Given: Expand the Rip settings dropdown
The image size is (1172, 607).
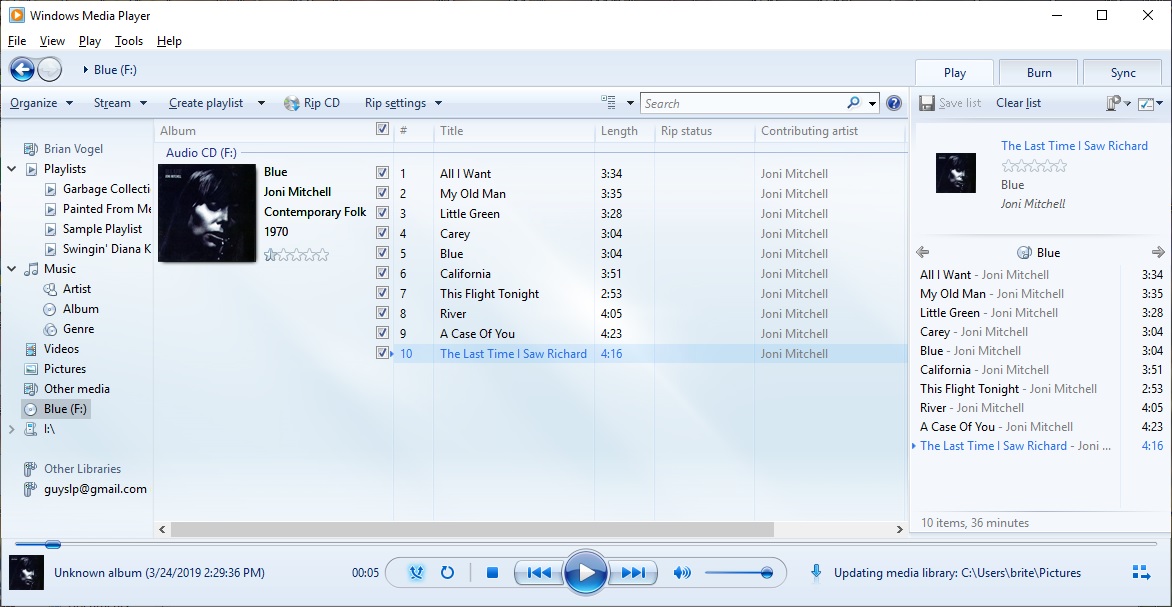Looking at the screenshot, I should coord(403,103).
